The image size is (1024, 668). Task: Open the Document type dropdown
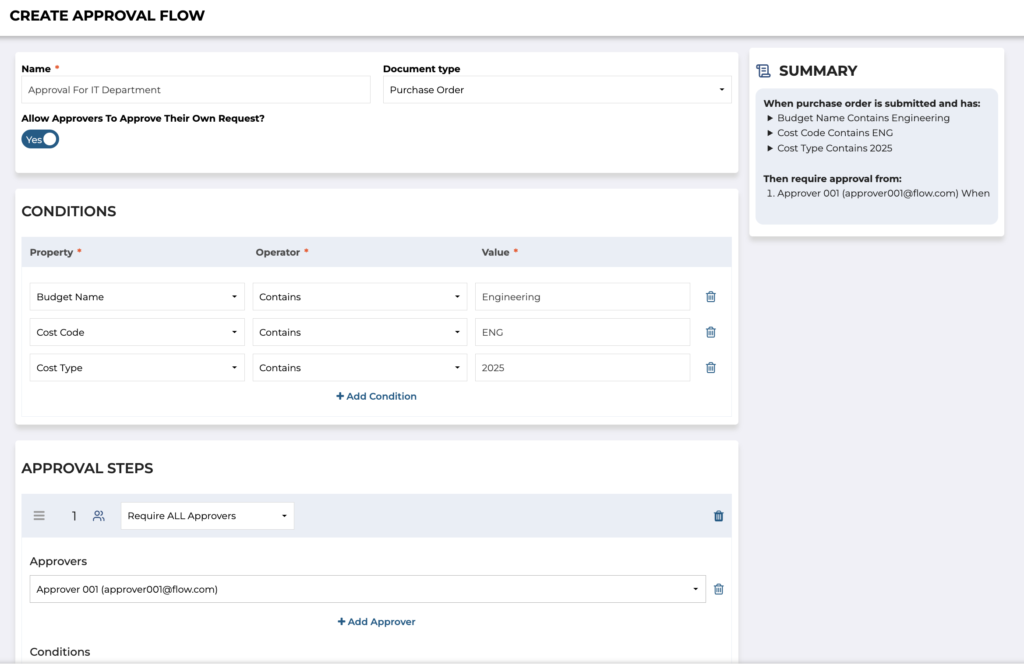click(x=556, y=90)
